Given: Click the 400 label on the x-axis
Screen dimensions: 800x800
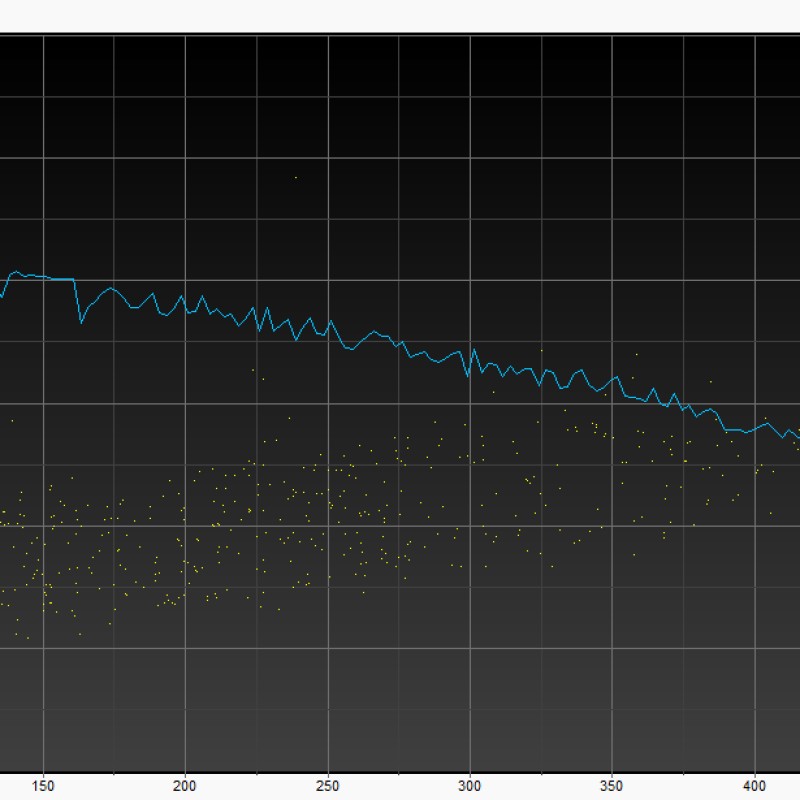Looking at the screenshot, I should [755, 785].
